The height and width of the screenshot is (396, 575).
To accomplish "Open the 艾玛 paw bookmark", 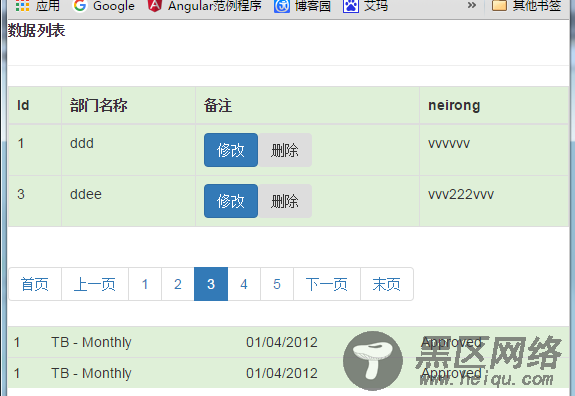I will click(365, 6).
